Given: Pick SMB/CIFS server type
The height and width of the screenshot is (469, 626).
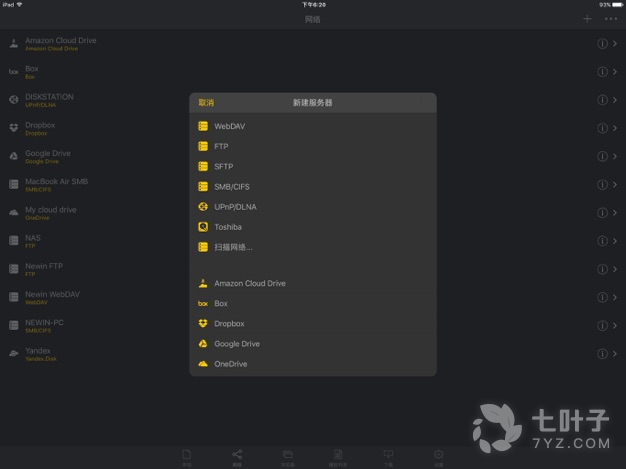Looking at the screenshot, I should coord(313,187).
